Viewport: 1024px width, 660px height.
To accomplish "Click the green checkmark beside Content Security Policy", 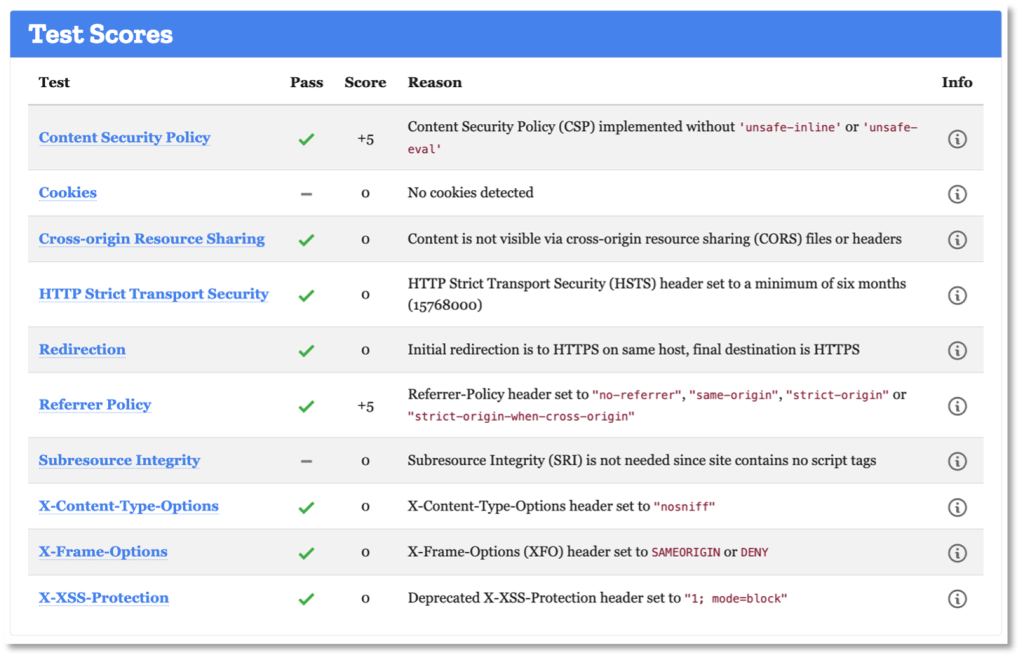I will click(306, 139).
